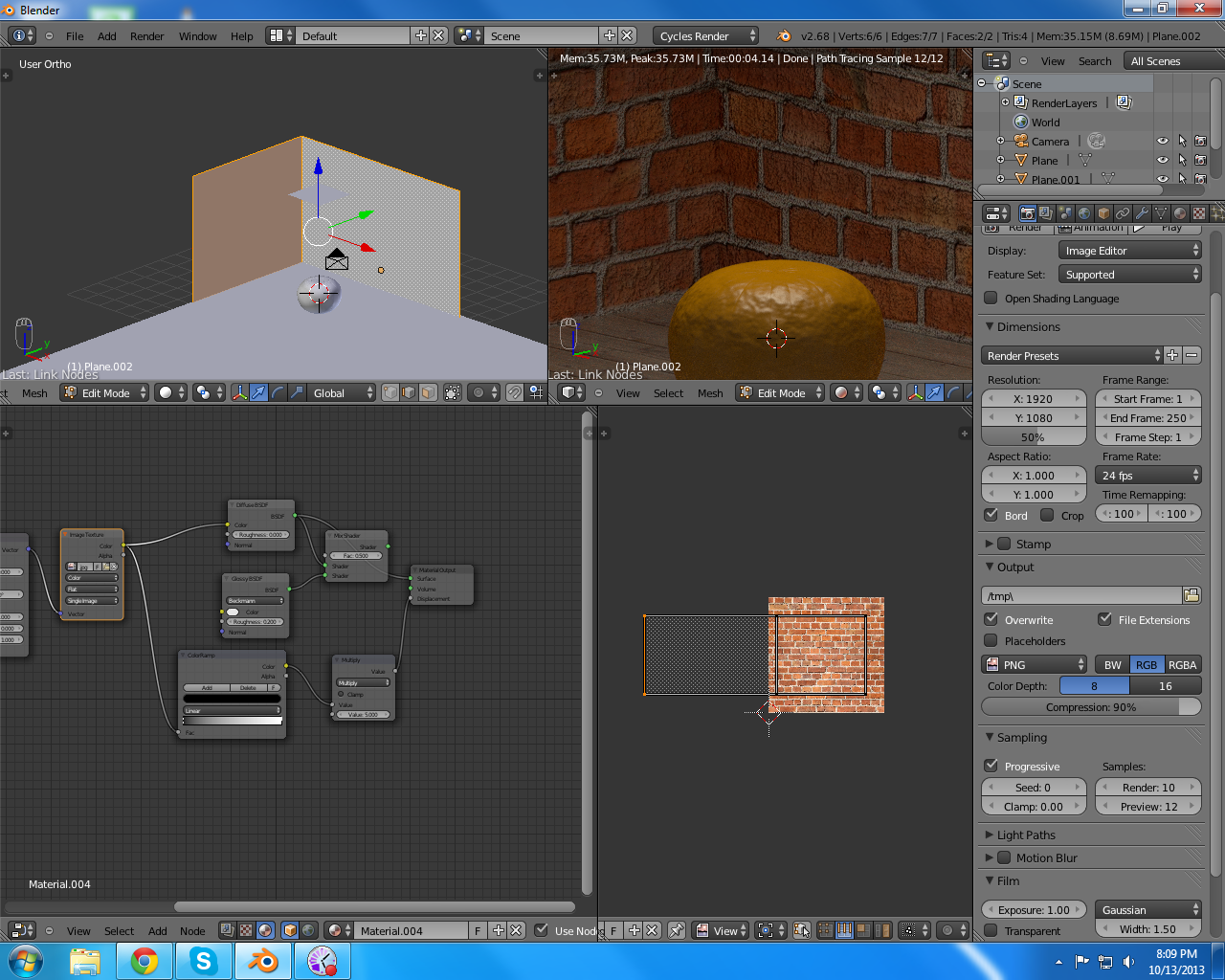The width and height of the screenshot is (1225, 980).
Task: Expand the Light Paths panel
Action: coord(1026,835)
